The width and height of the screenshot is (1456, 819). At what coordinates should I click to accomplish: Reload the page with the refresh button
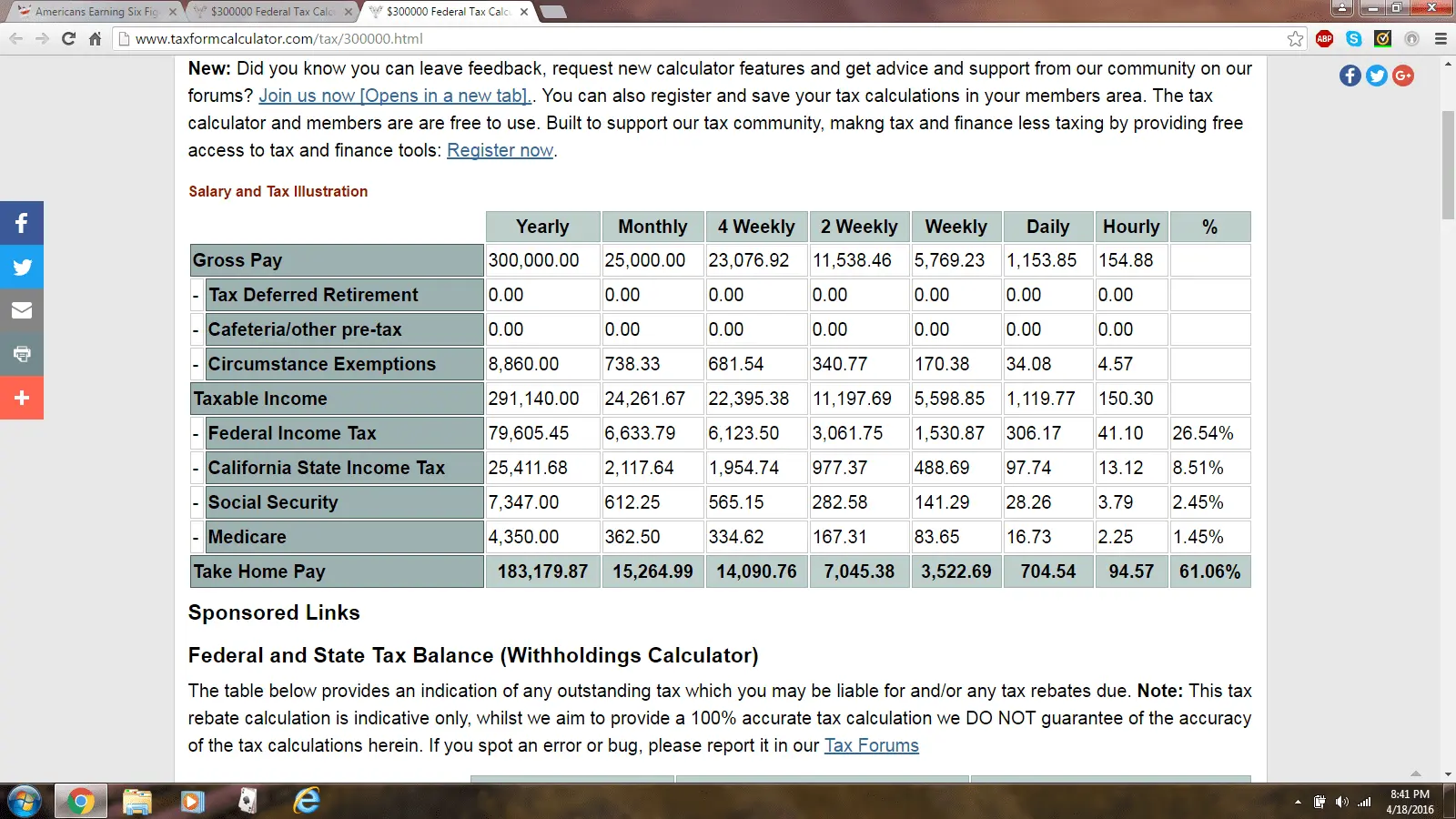pyautogui.click(x=68, y=38)
